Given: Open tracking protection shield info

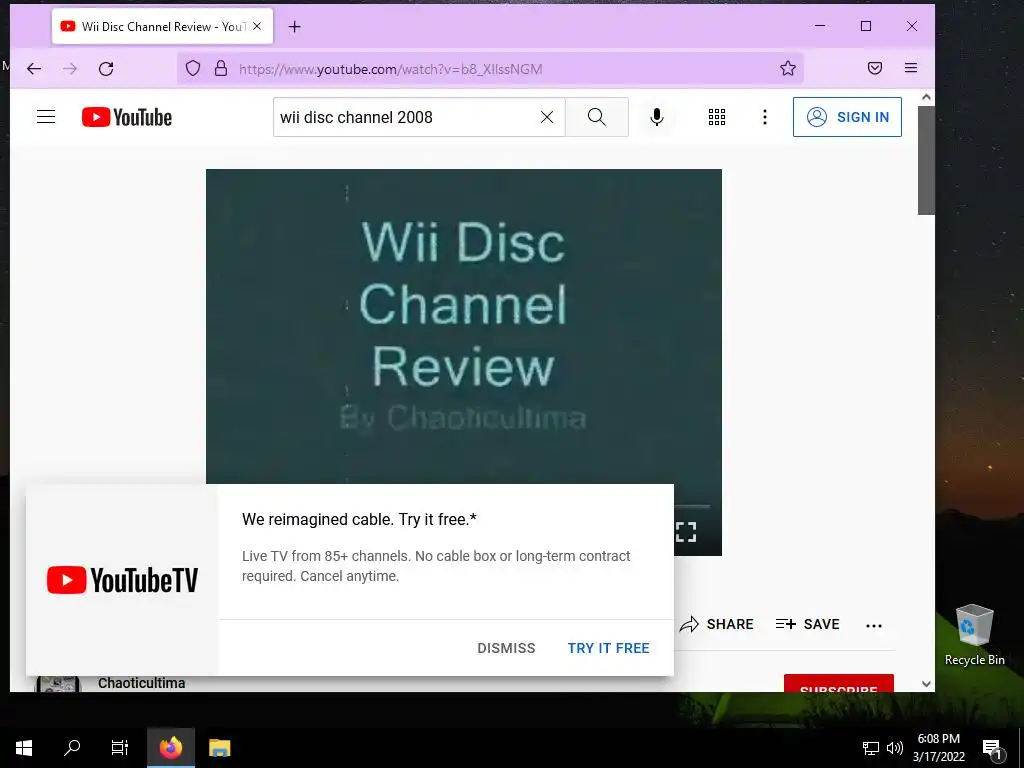Looking at the screenshot, I should click(x=193, y=69).
